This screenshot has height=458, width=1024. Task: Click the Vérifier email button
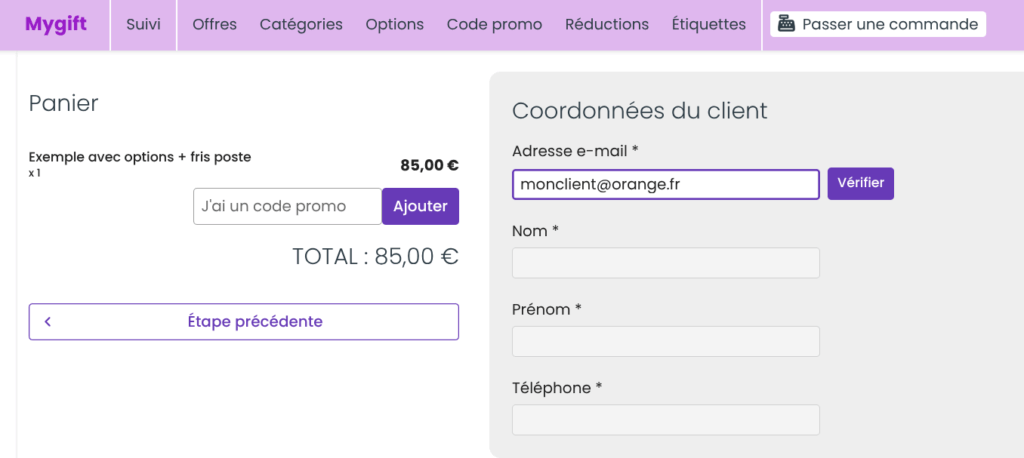point(861,184)
